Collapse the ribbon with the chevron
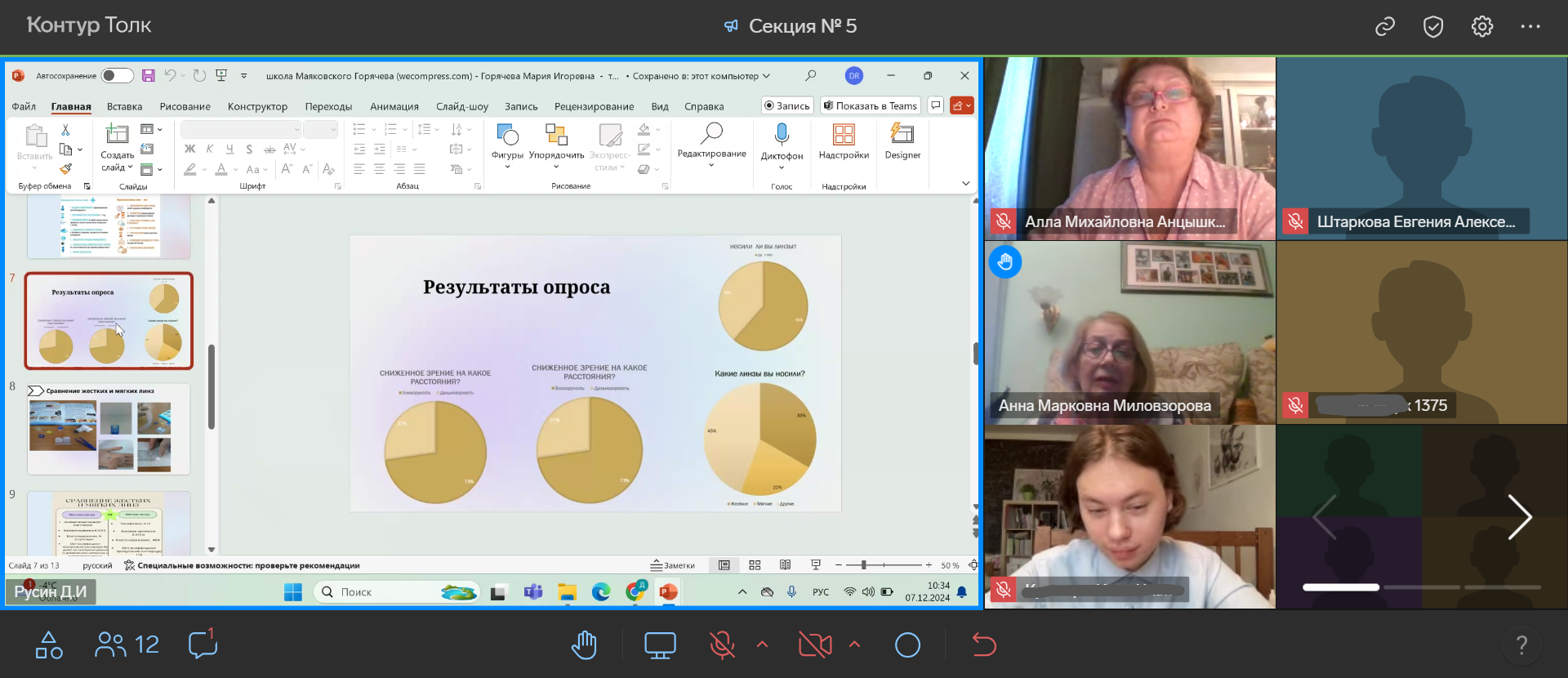Viewport: 1568px width, 678px height. click(x=965, y=184)
